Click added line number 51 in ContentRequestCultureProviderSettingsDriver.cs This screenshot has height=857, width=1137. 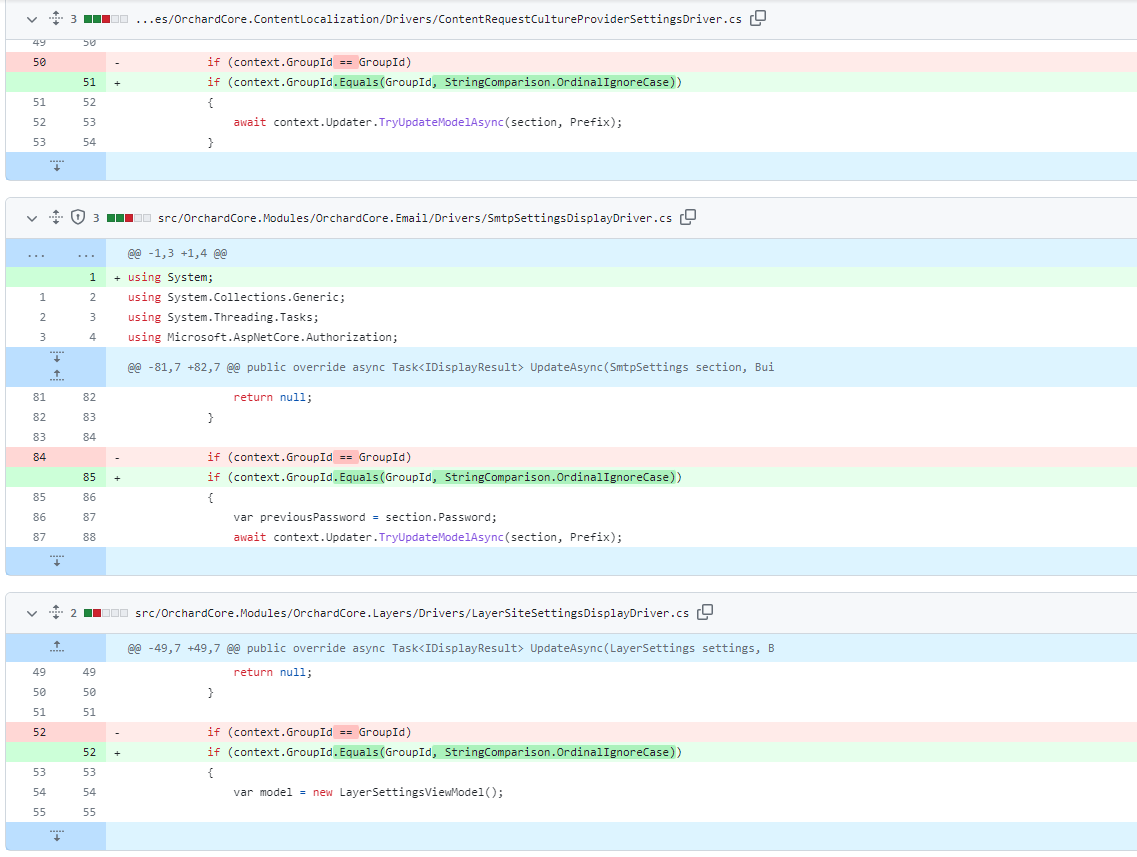tap(89, 83)
